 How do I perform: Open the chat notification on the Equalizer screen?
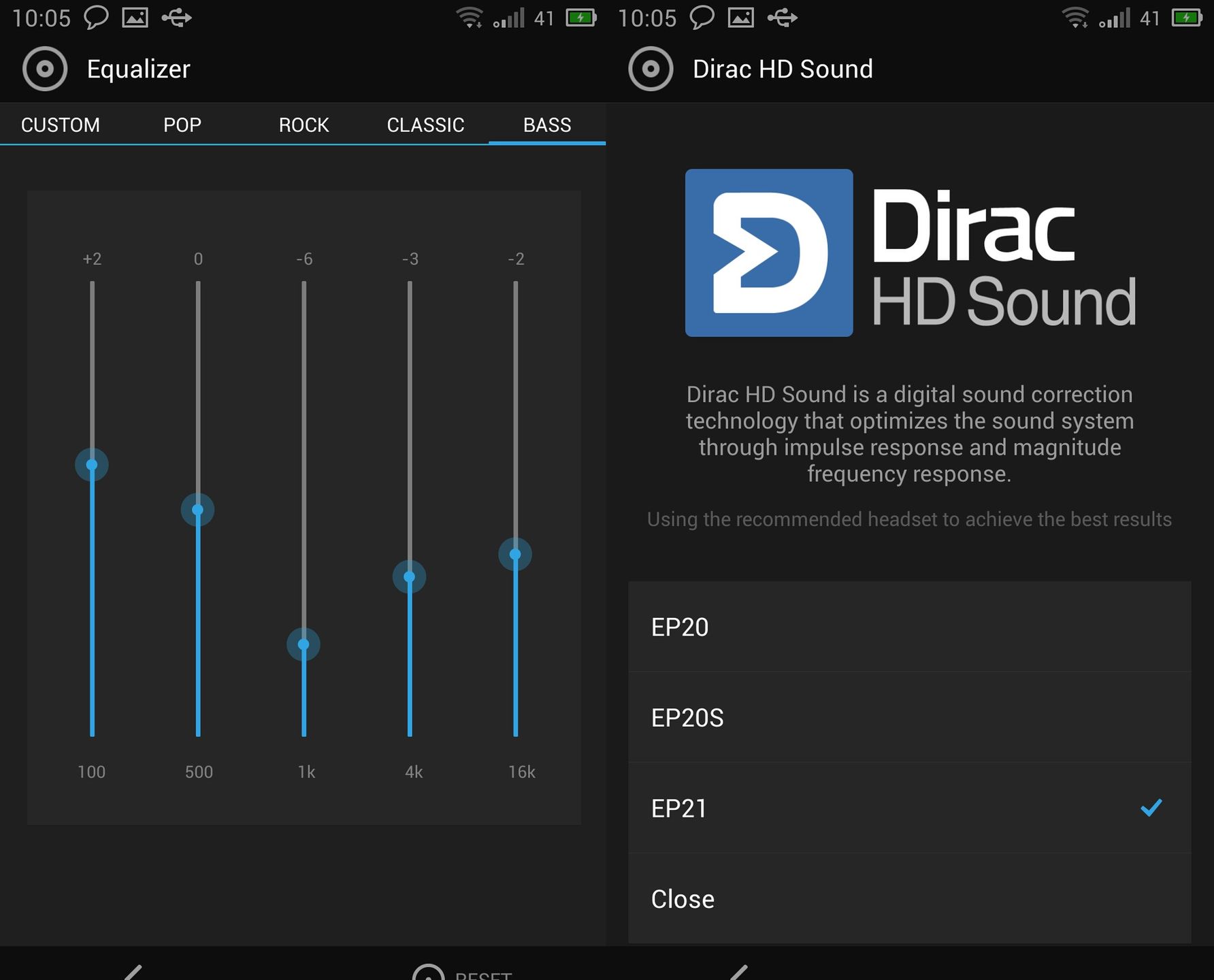[96, 17]
